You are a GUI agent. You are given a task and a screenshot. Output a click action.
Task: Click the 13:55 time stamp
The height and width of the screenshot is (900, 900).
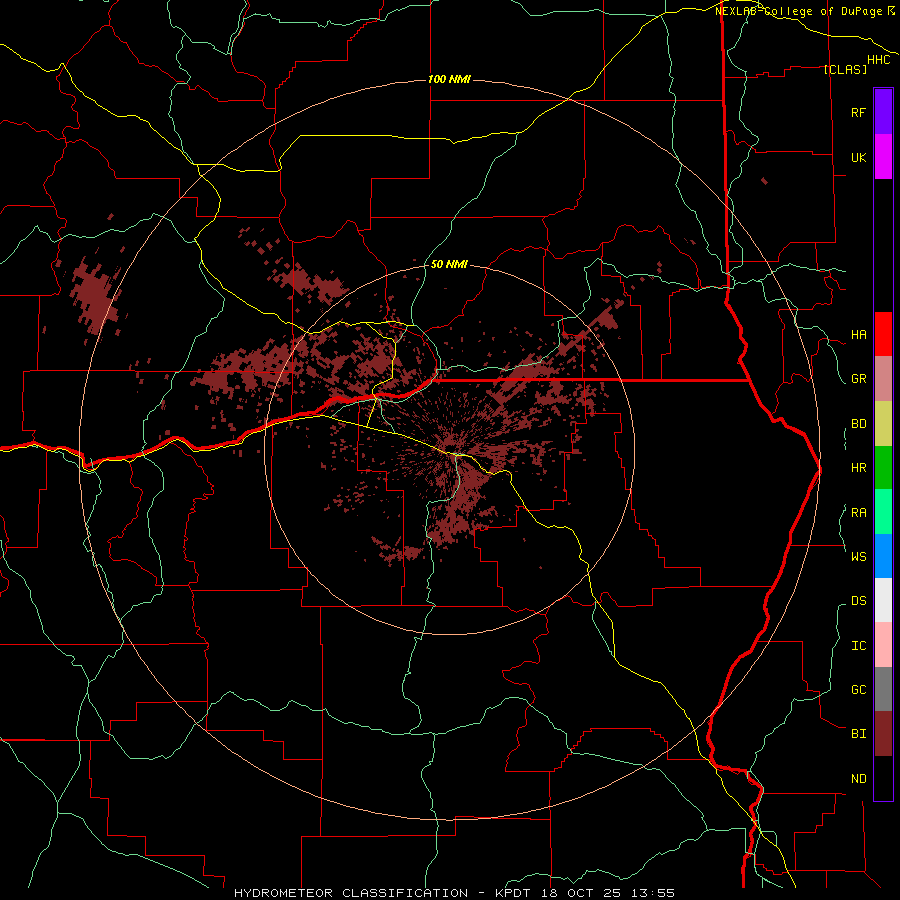pos(653,893)
